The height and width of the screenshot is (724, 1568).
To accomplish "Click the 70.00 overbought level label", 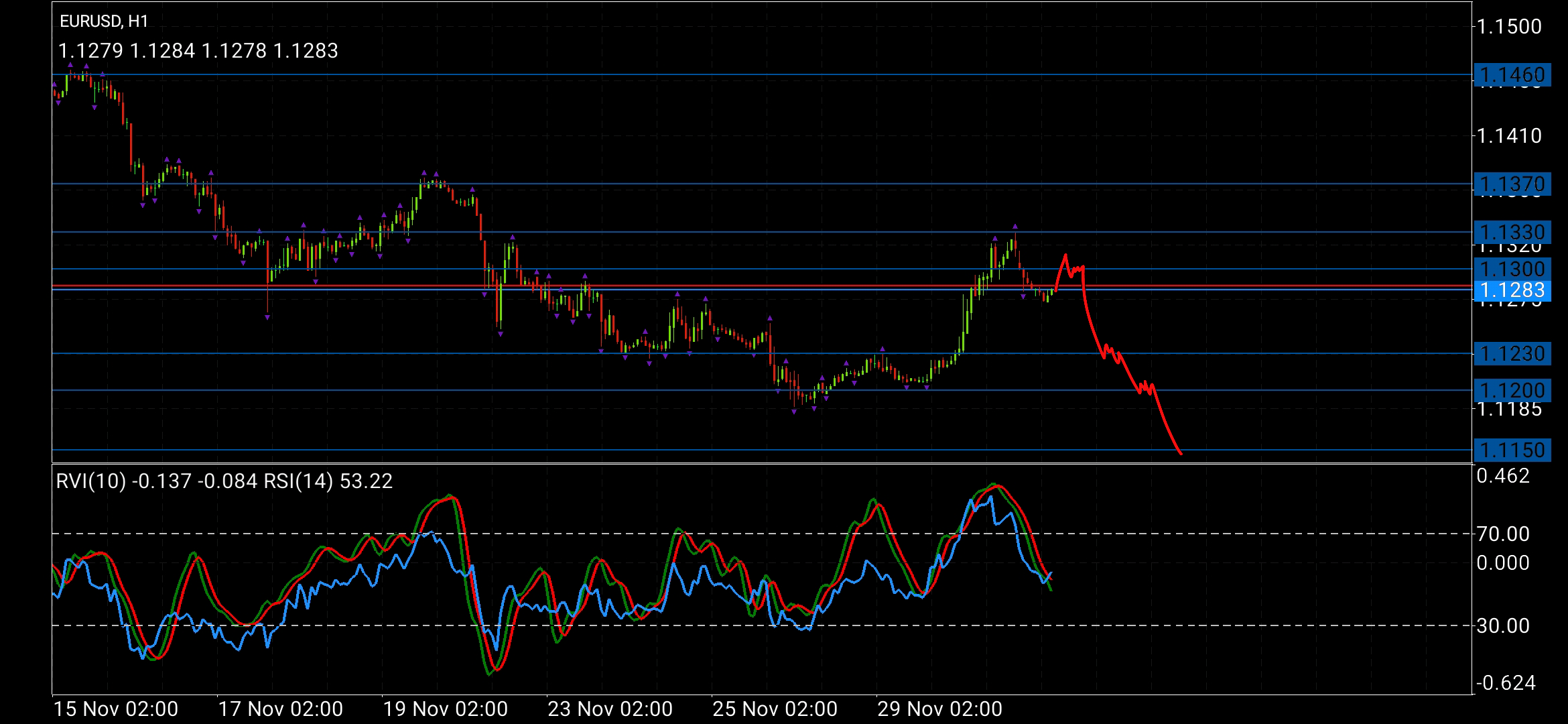I will pyautogui.click(x=1503, y=534).
